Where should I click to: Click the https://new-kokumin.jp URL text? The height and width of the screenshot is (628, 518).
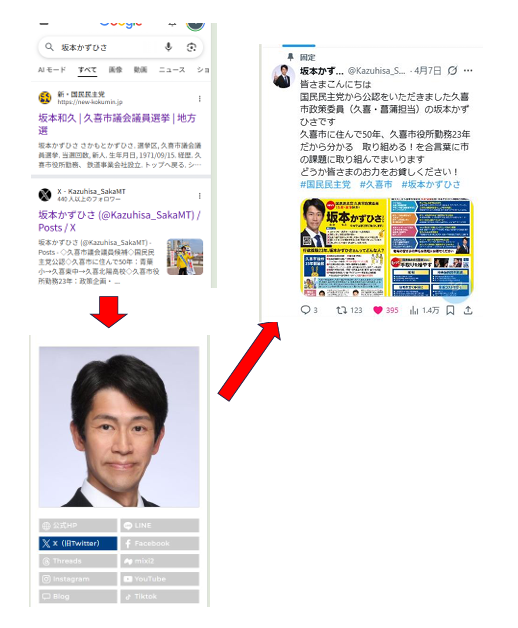click(x=90, y=102)
